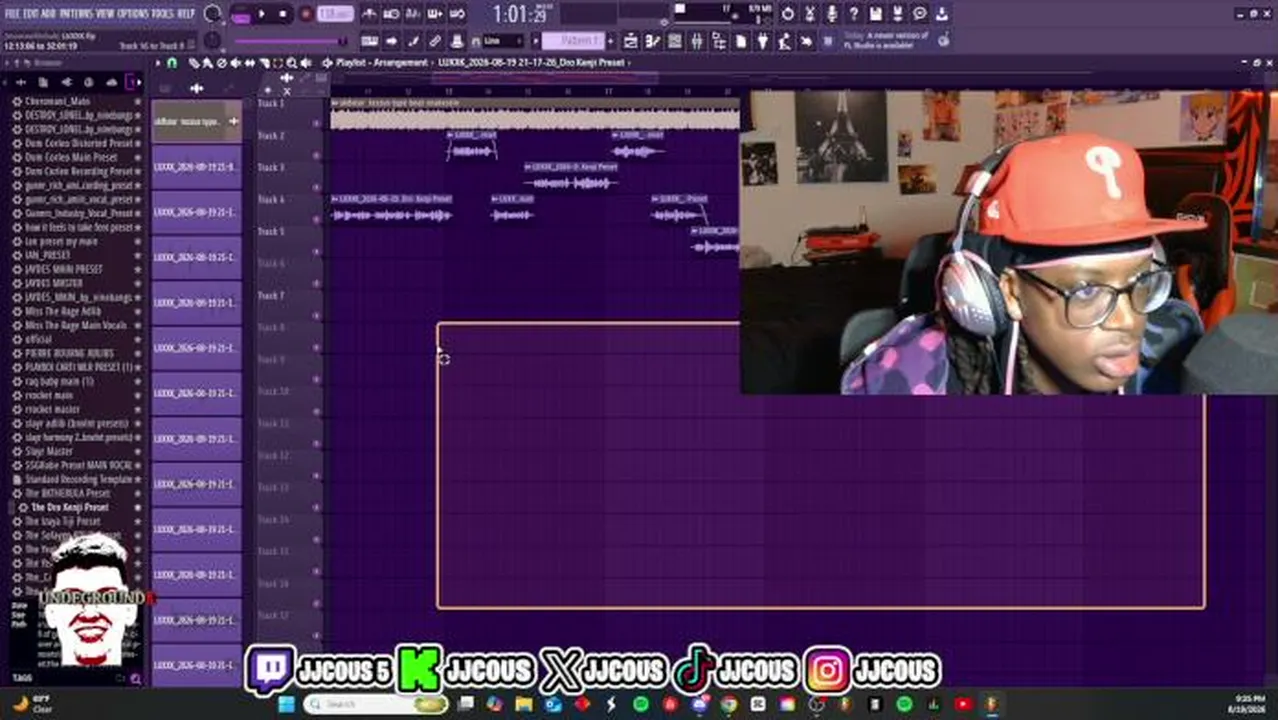1278x720 pixels.
Task: Select Dom Corleo Main Preset in browser
Action: point(70,157)
